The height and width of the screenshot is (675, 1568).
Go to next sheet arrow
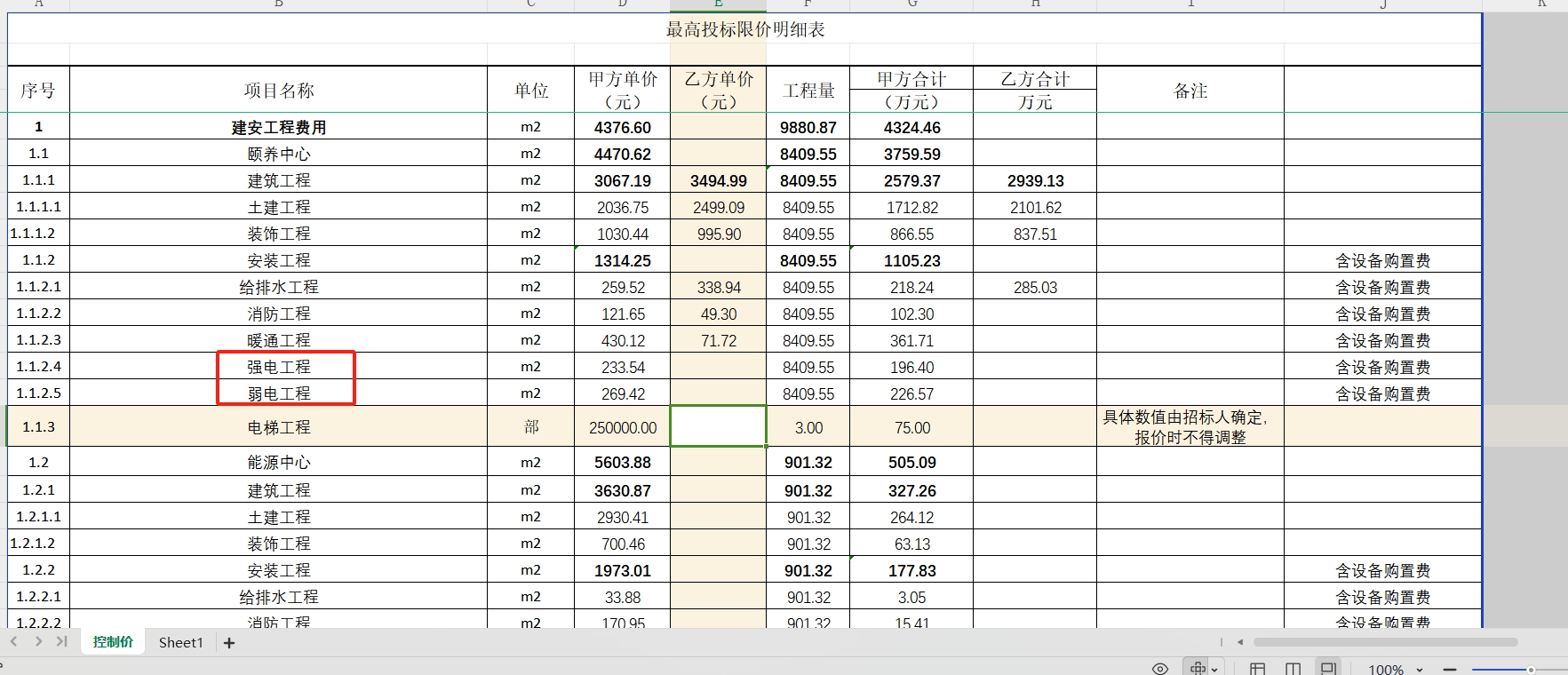pyautogui.click(x=38, y=641)
